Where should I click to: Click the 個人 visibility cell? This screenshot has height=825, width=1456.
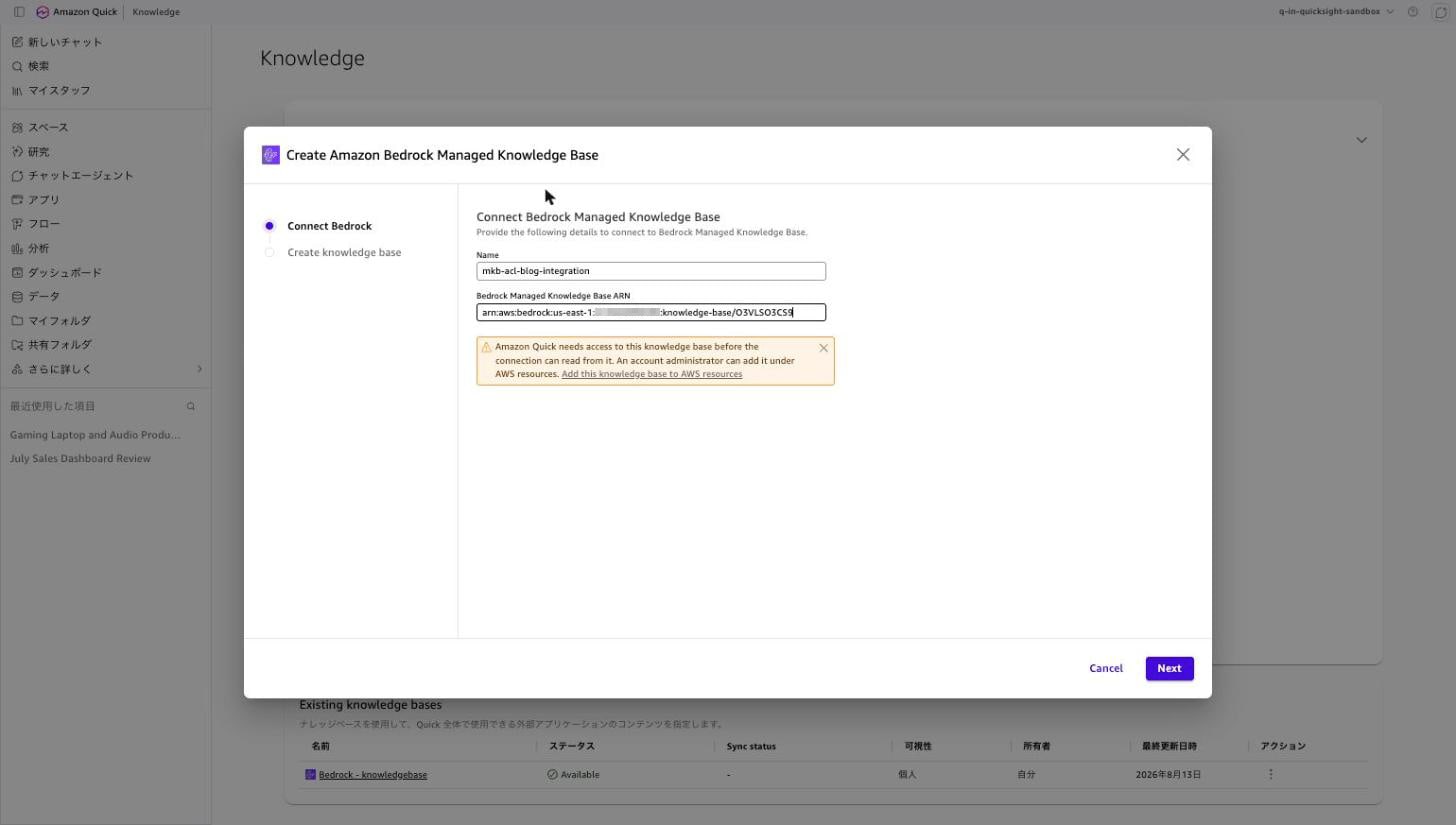point(907,775)
